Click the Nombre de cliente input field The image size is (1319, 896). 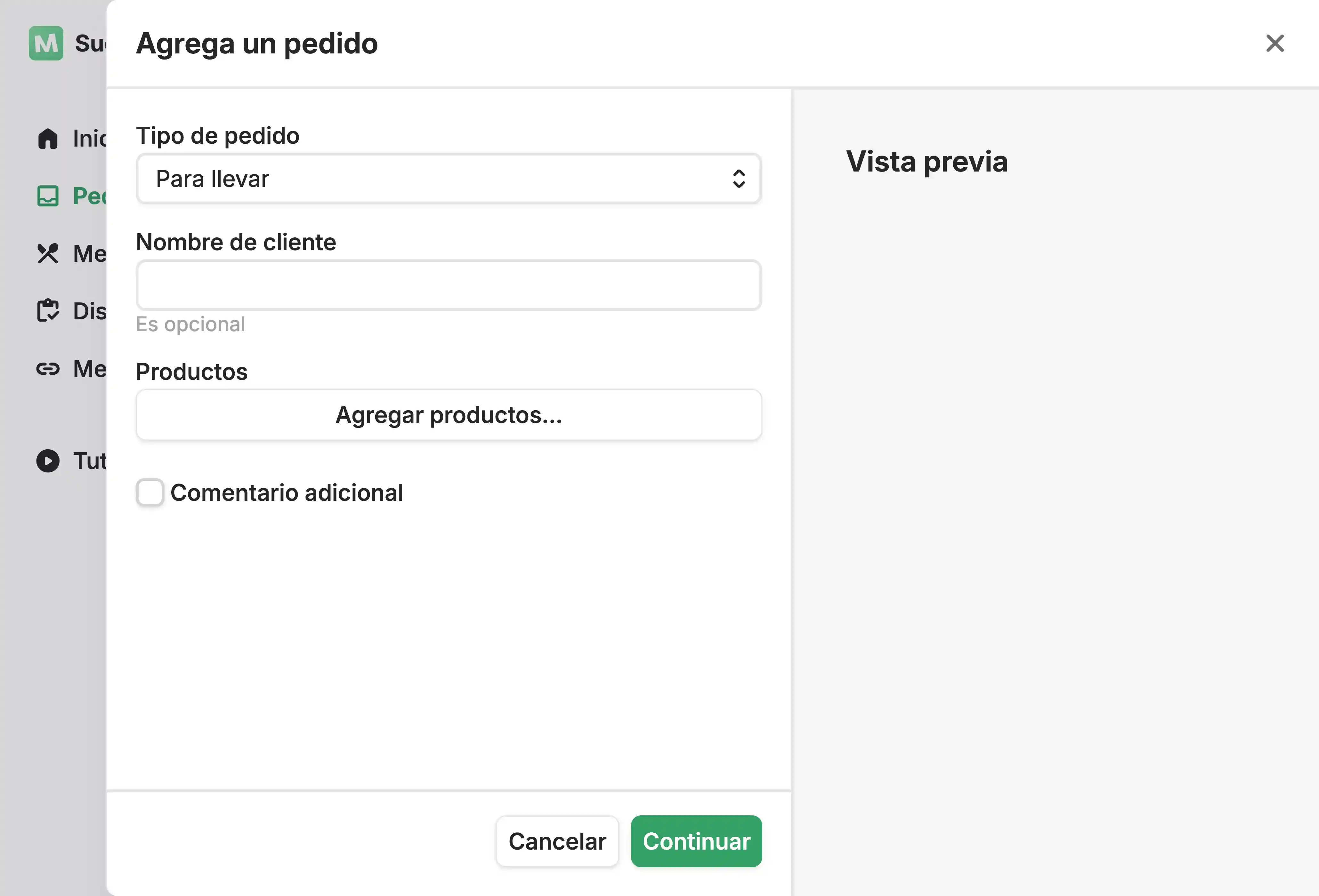point(449,285)
